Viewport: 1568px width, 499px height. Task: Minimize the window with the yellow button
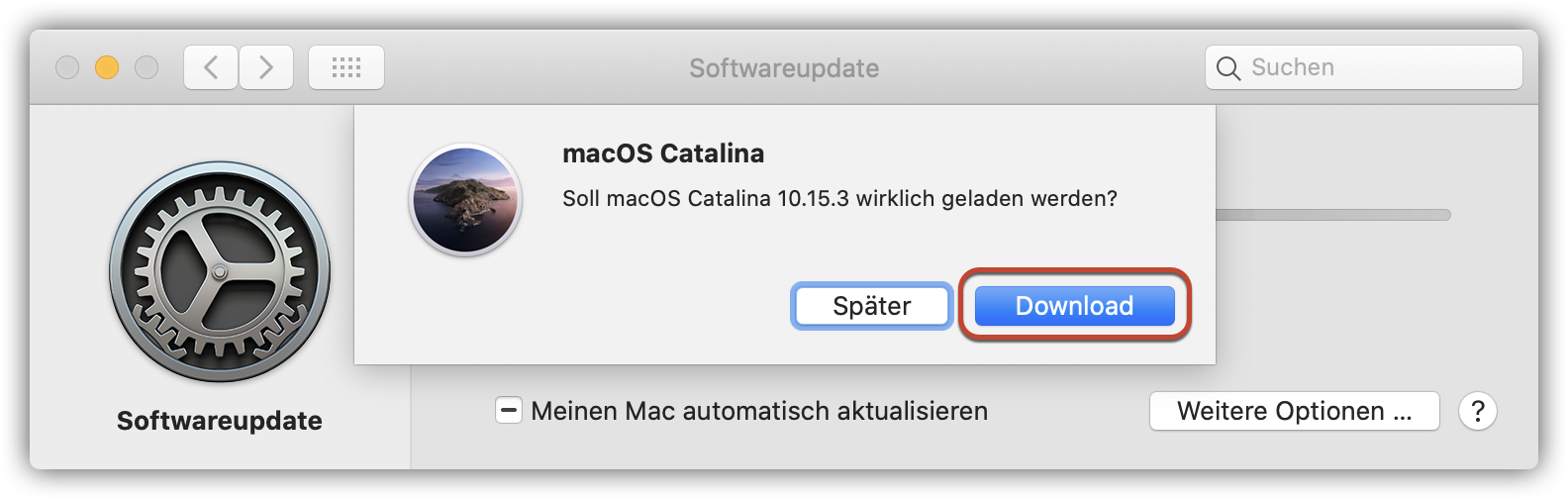(x=107, y=67)
